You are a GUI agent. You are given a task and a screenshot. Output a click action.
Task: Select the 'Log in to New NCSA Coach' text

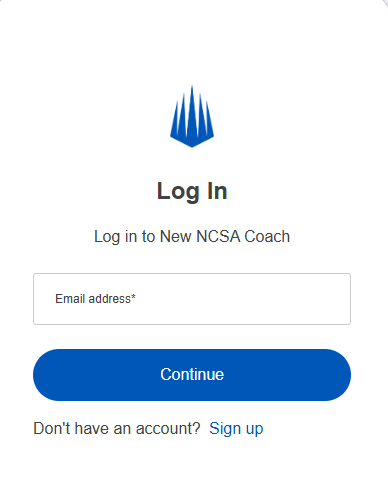click(x=192, y=237)
